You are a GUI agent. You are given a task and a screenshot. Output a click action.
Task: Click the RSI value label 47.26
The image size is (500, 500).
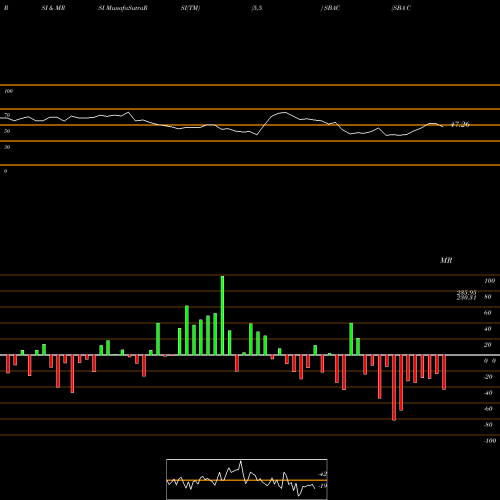click(460, 124)
